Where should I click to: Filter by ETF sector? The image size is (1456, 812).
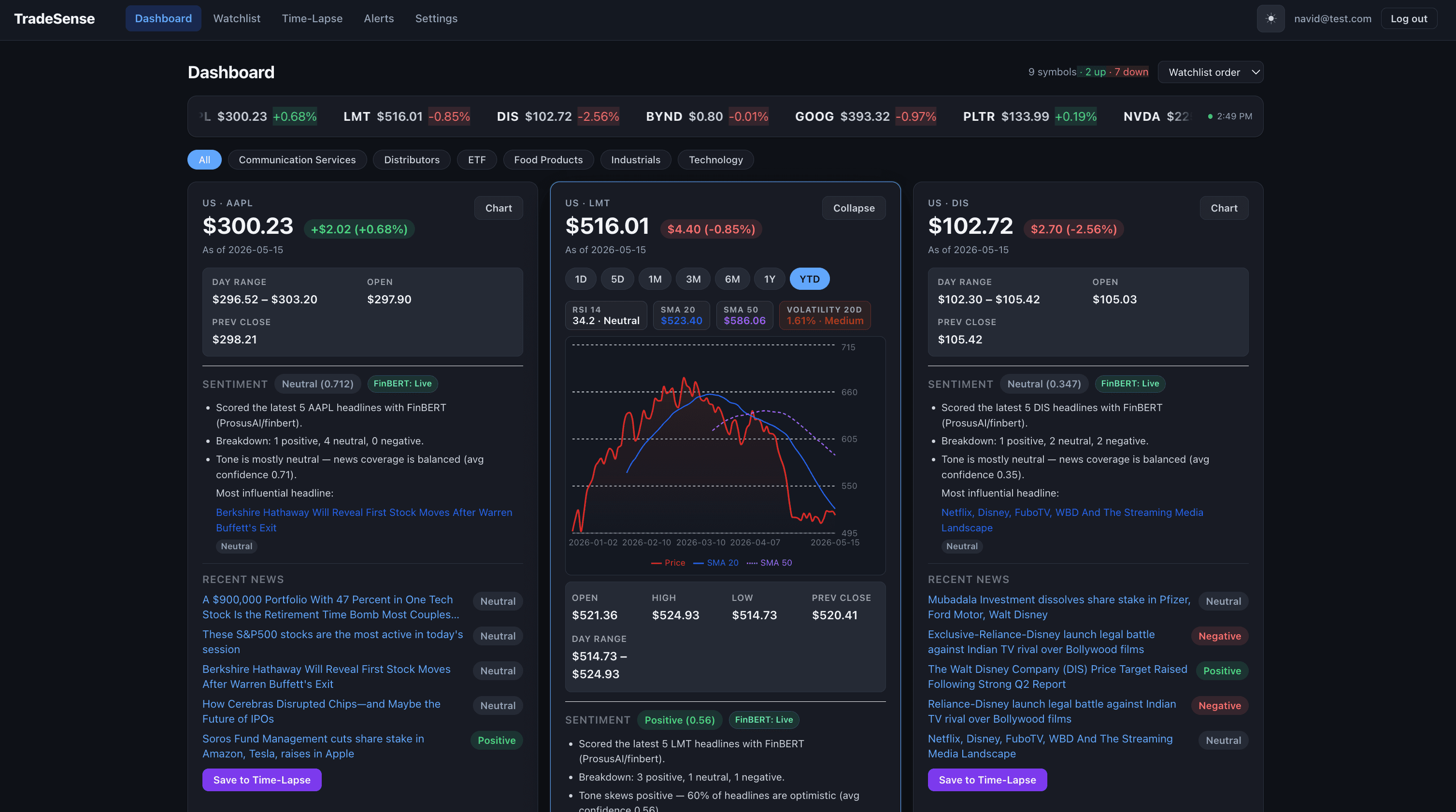tap(476, 160)
